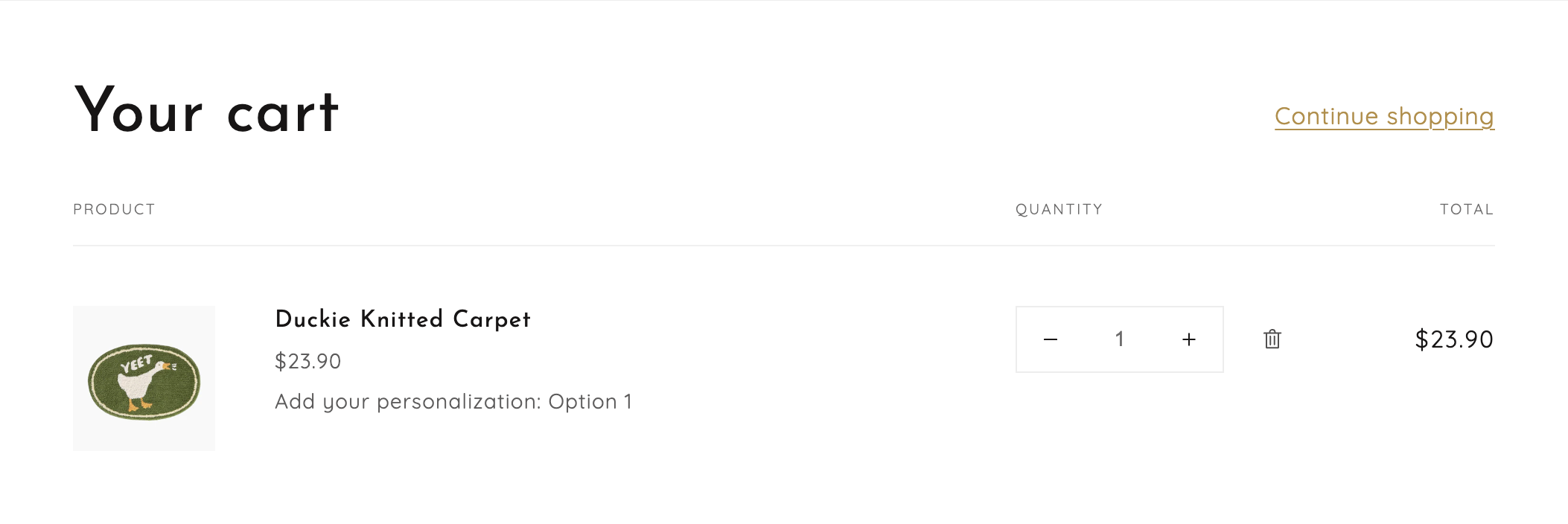Click the Your cart heading
The width and height of the screenshot is (1568, 524).
pyautogui.click(x=206, y=112)
